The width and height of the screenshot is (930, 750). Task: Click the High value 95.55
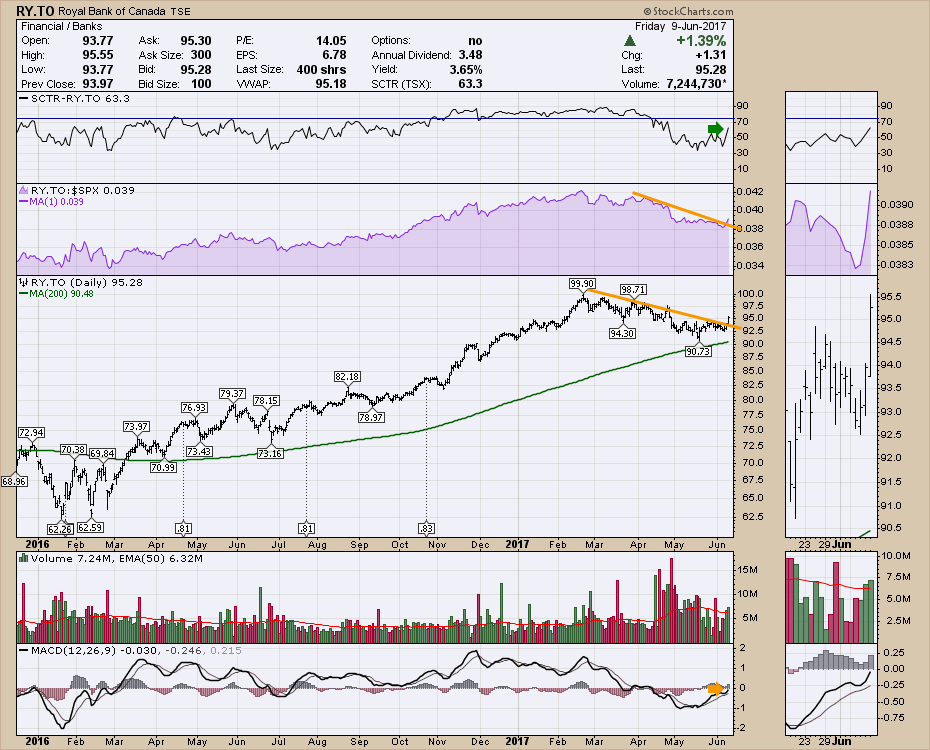click(x=97, y=55)
